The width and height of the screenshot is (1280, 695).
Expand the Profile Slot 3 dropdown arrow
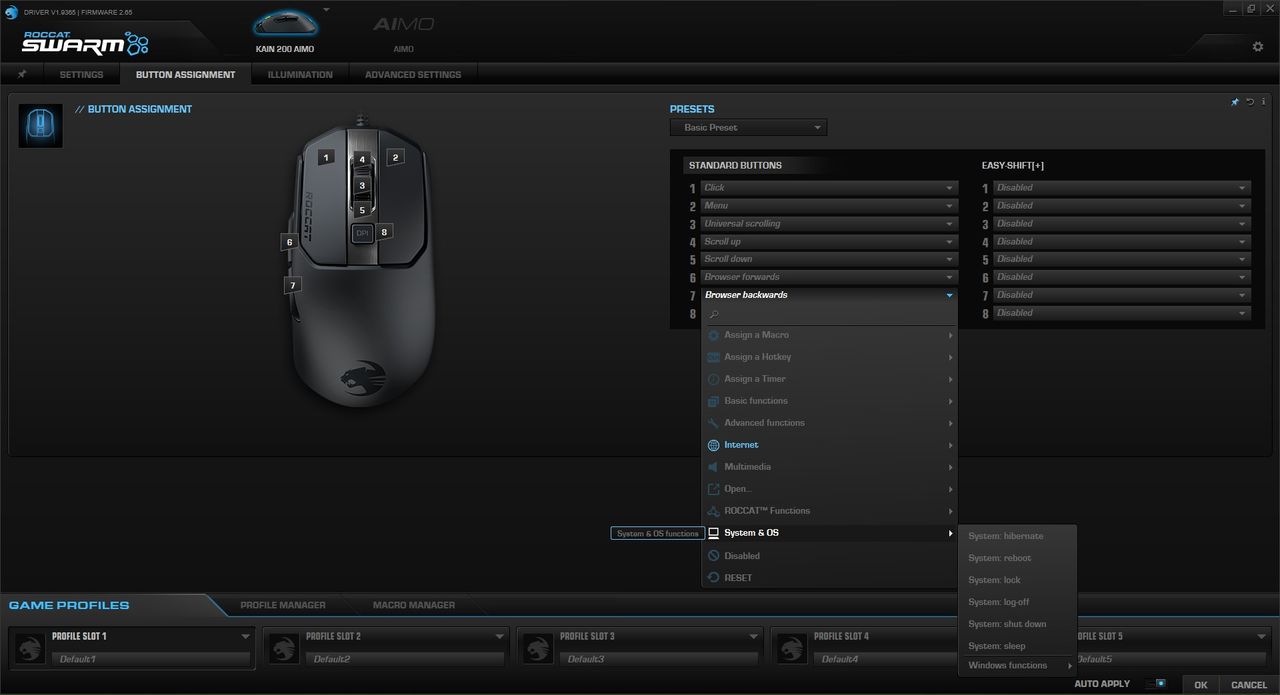pyautogui.click(x=754, y=636)
